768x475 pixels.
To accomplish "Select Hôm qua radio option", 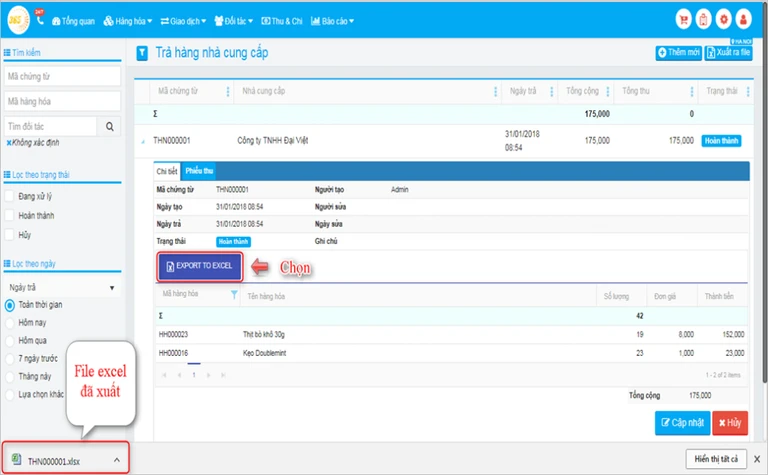I will pos(9,341).
